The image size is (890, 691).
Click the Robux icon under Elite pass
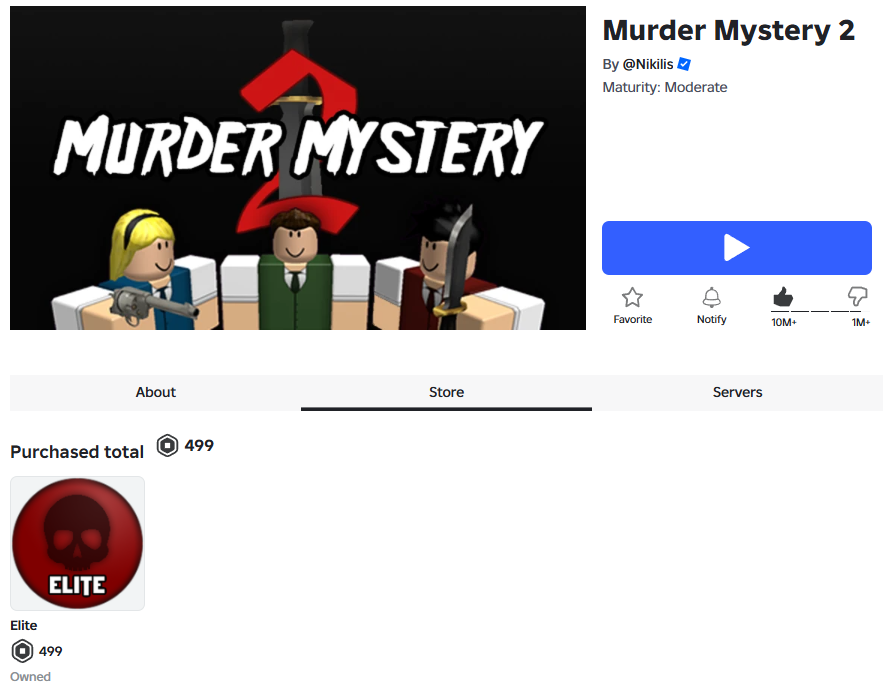point(22,651)
